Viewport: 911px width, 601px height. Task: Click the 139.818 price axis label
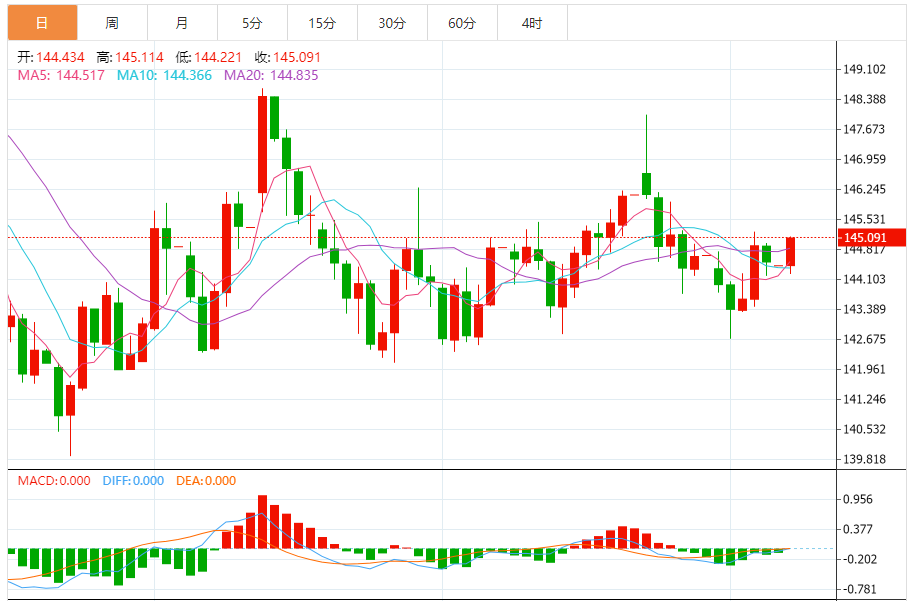click(x=865, y=459)
